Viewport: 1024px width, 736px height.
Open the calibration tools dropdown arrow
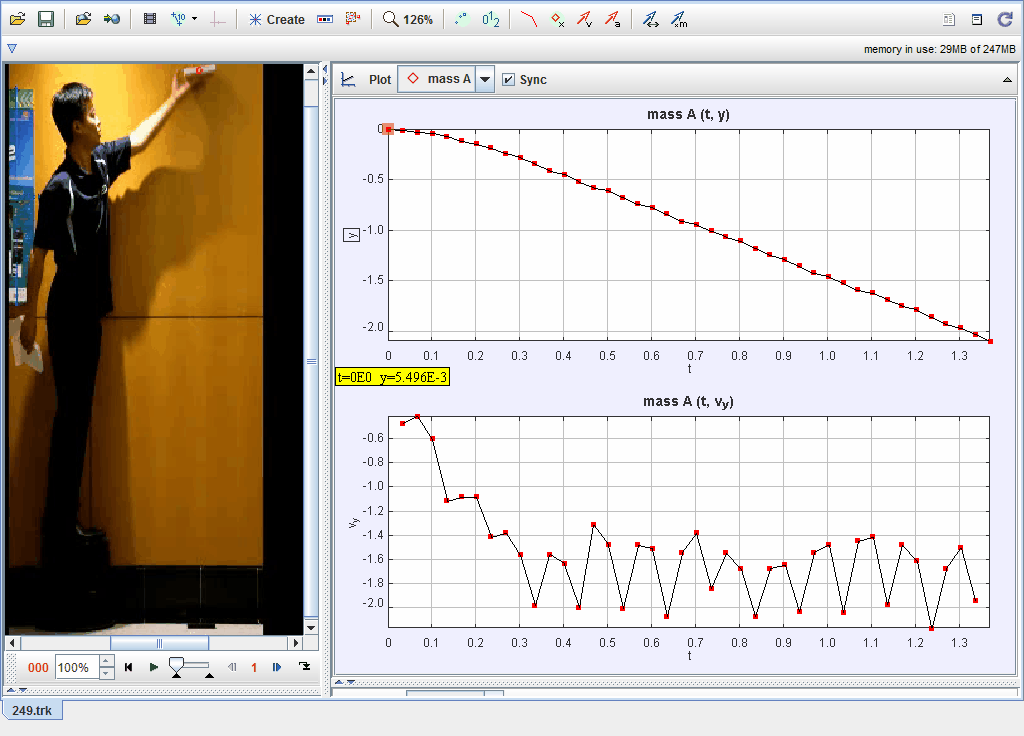[x=194, y=19]
